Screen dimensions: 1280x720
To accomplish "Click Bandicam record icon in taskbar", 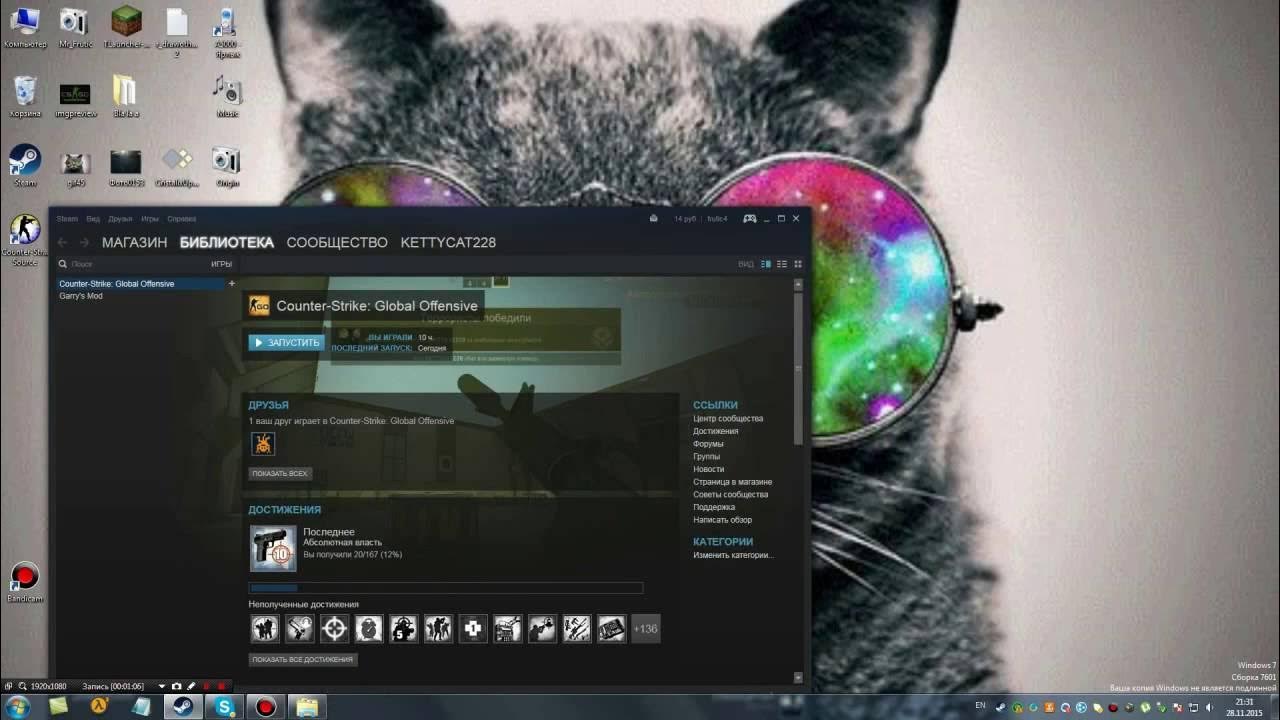I will [265, 707].
